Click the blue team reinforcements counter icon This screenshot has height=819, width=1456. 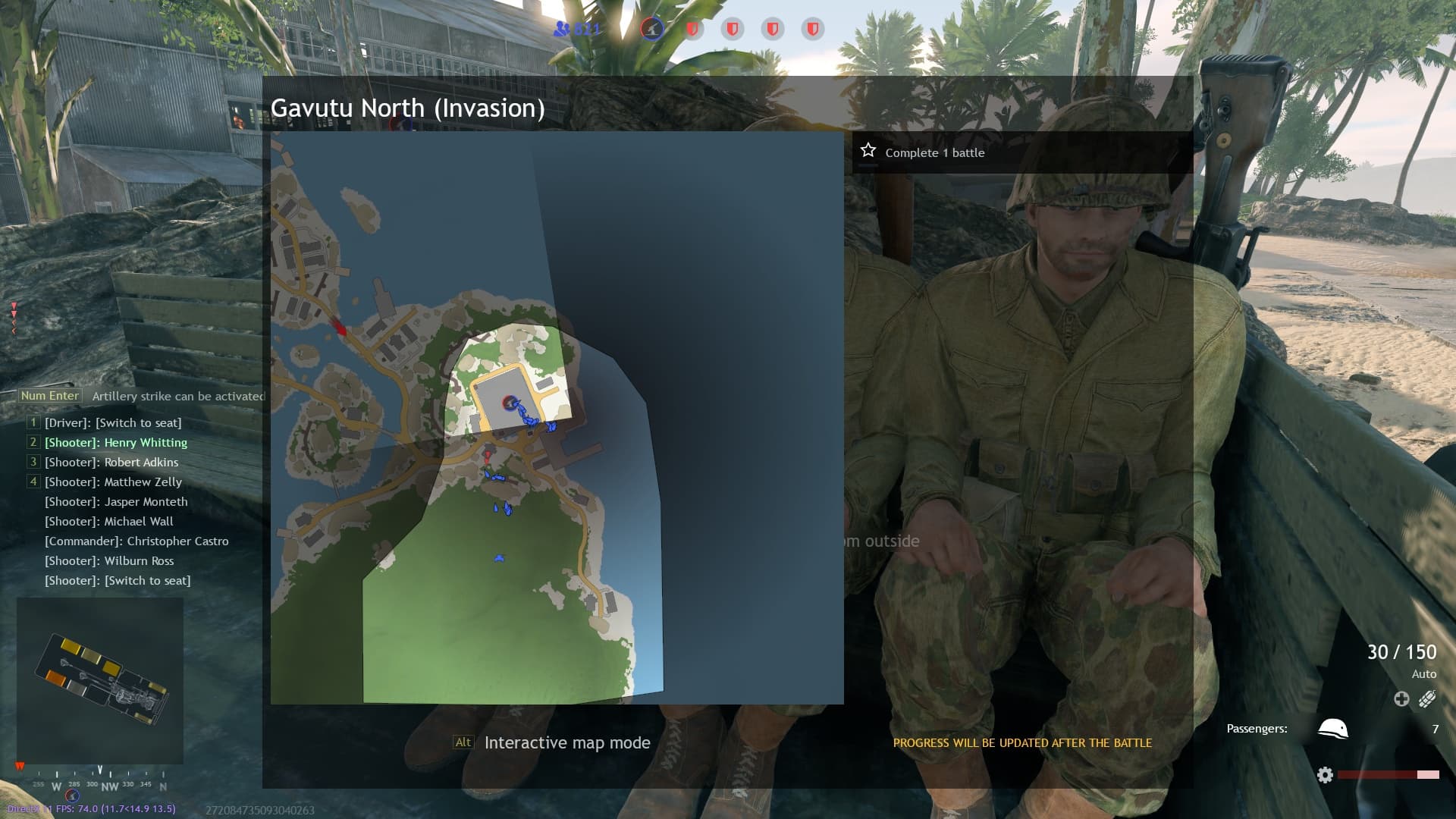562,29
